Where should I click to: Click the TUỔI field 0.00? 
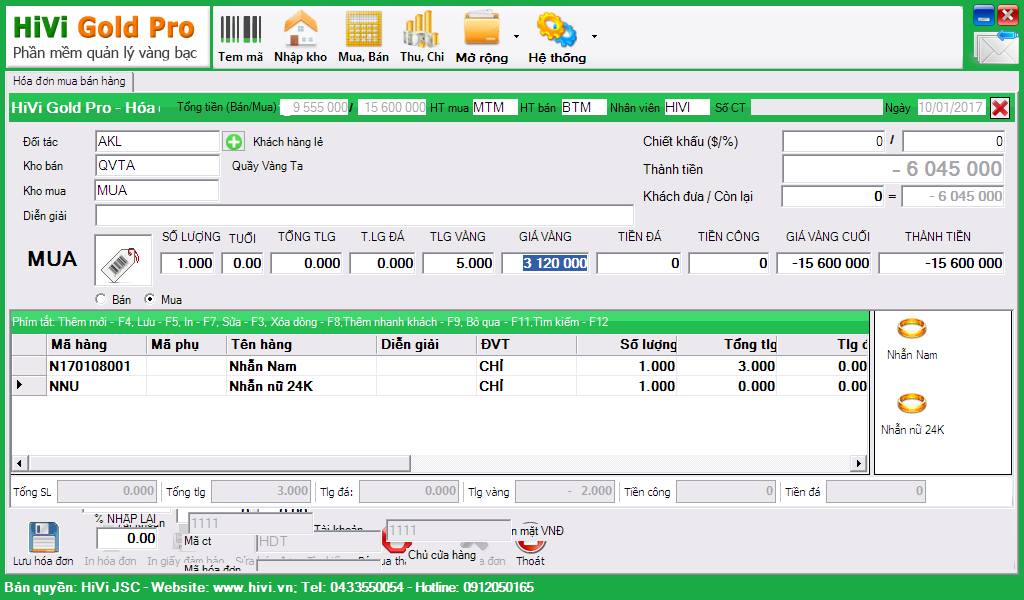click(243, 263)
